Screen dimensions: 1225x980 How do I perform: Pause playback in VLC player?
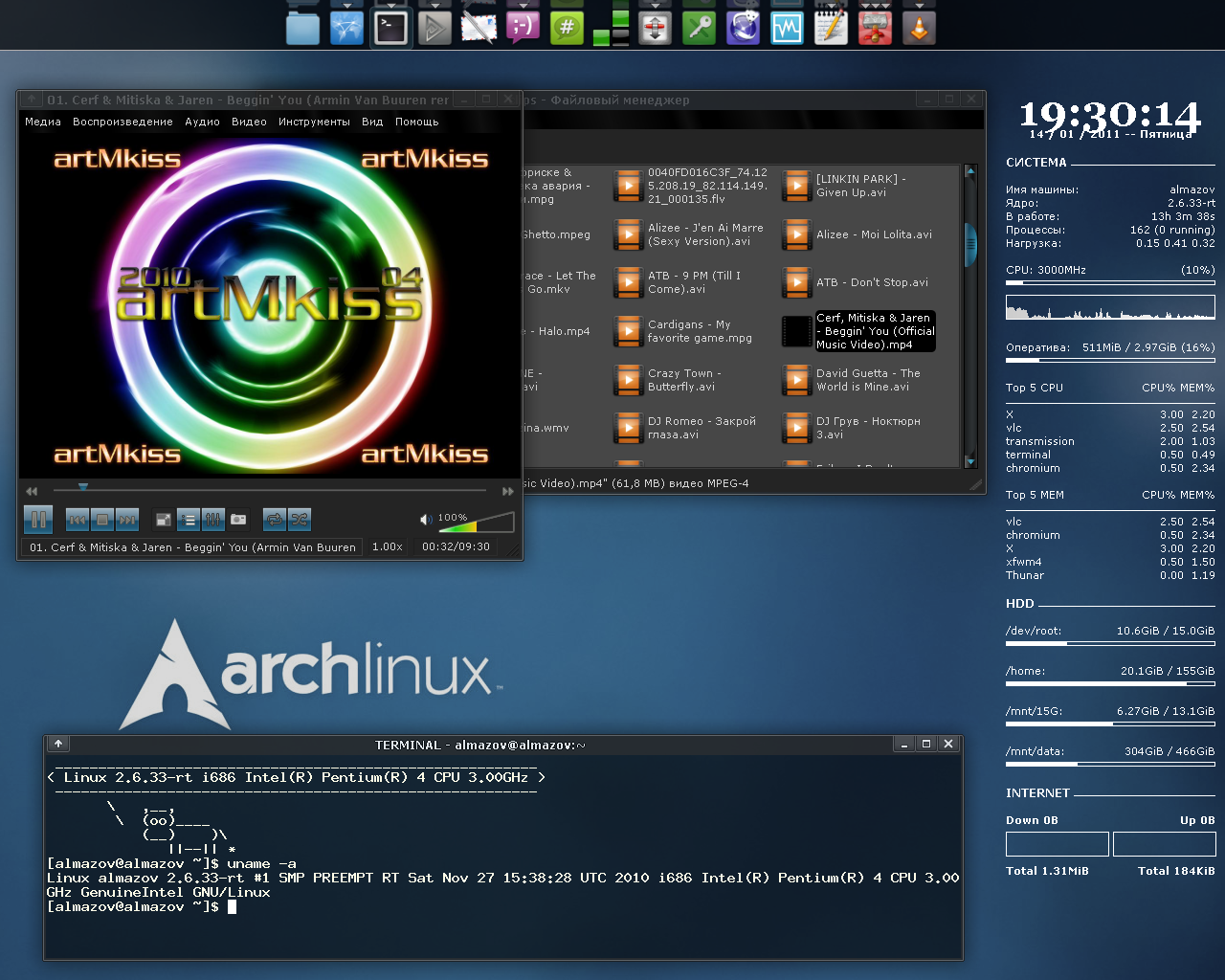(x=38, y=520)
